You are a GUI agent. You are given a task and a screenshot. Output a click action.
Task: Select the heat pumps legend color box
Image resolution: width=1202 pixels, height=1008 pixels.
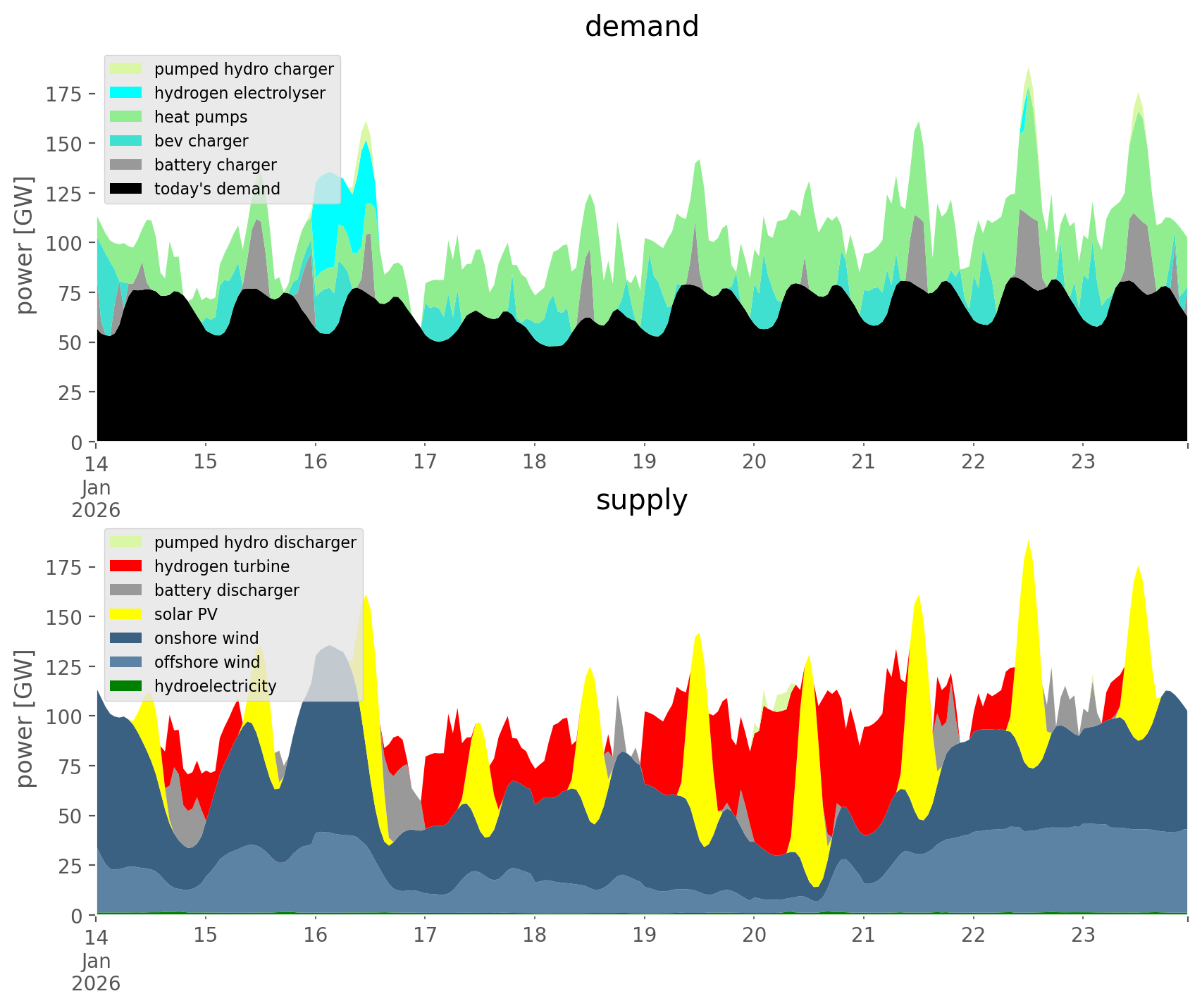pyautogui.click(x=126, y=117)
